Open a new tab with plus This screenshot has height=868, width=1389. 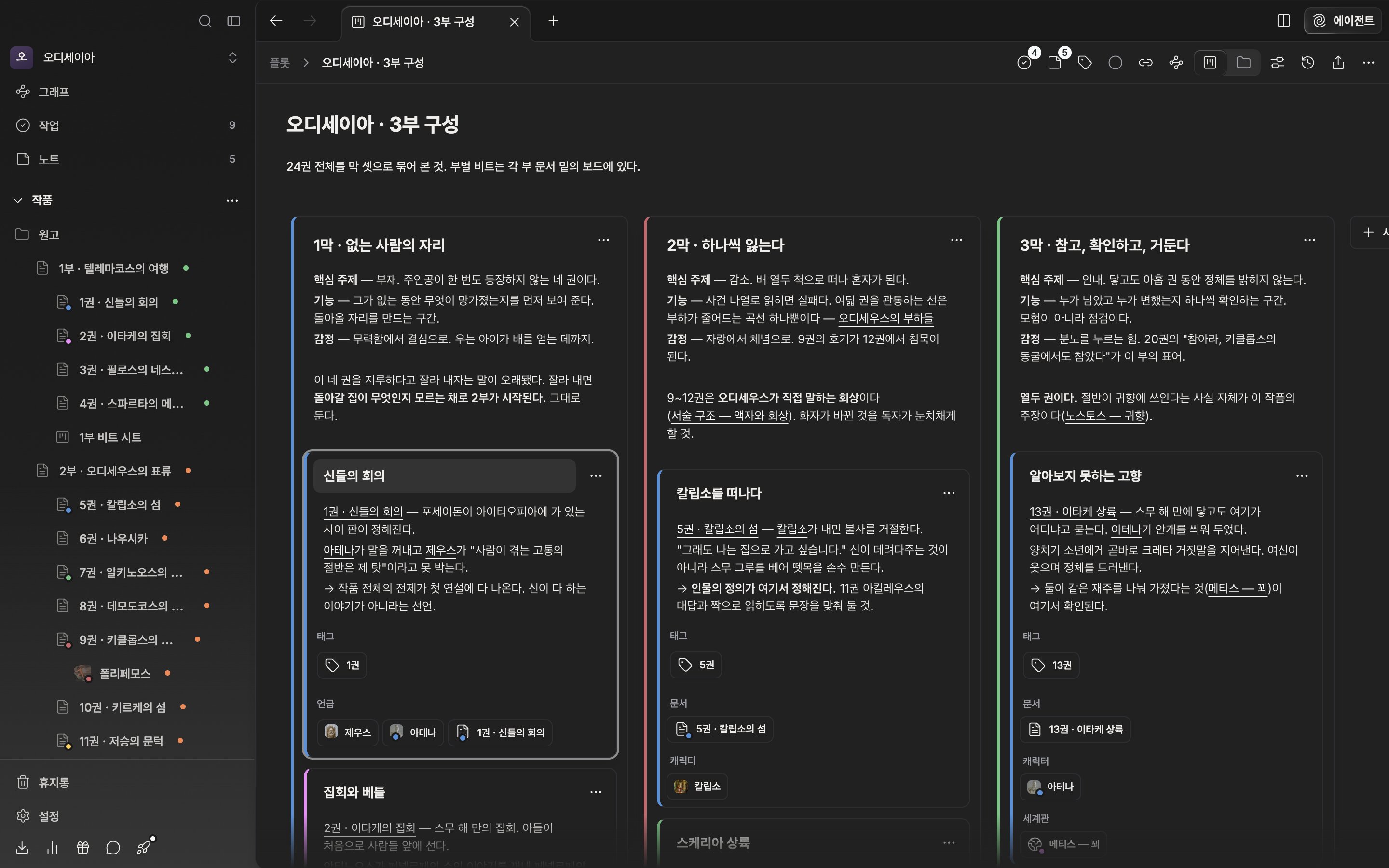point(553,21)
